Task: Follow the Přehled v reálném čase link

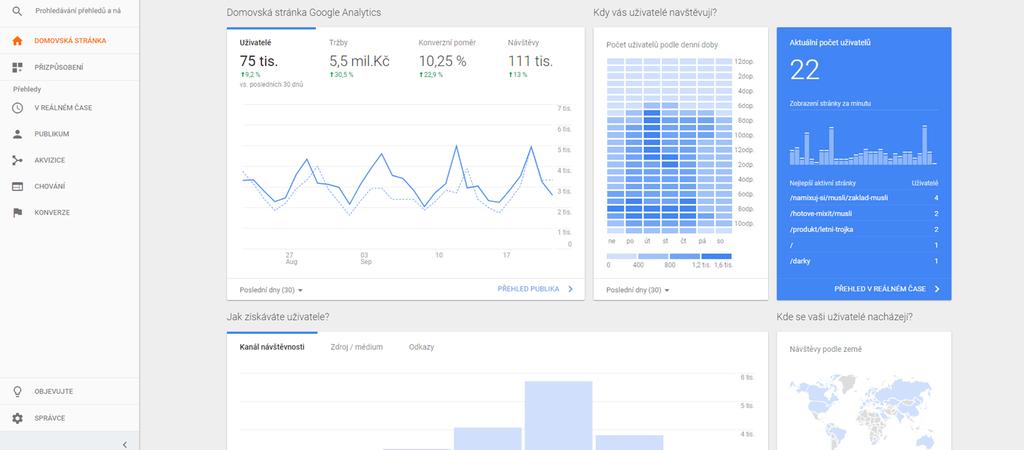Action: (880, 289)
